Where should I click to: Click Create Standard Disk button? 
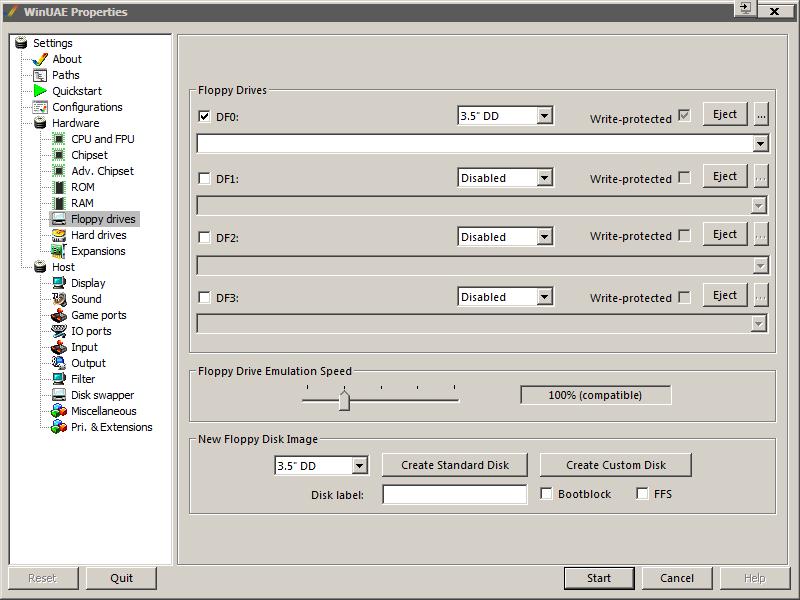point(455,465)
